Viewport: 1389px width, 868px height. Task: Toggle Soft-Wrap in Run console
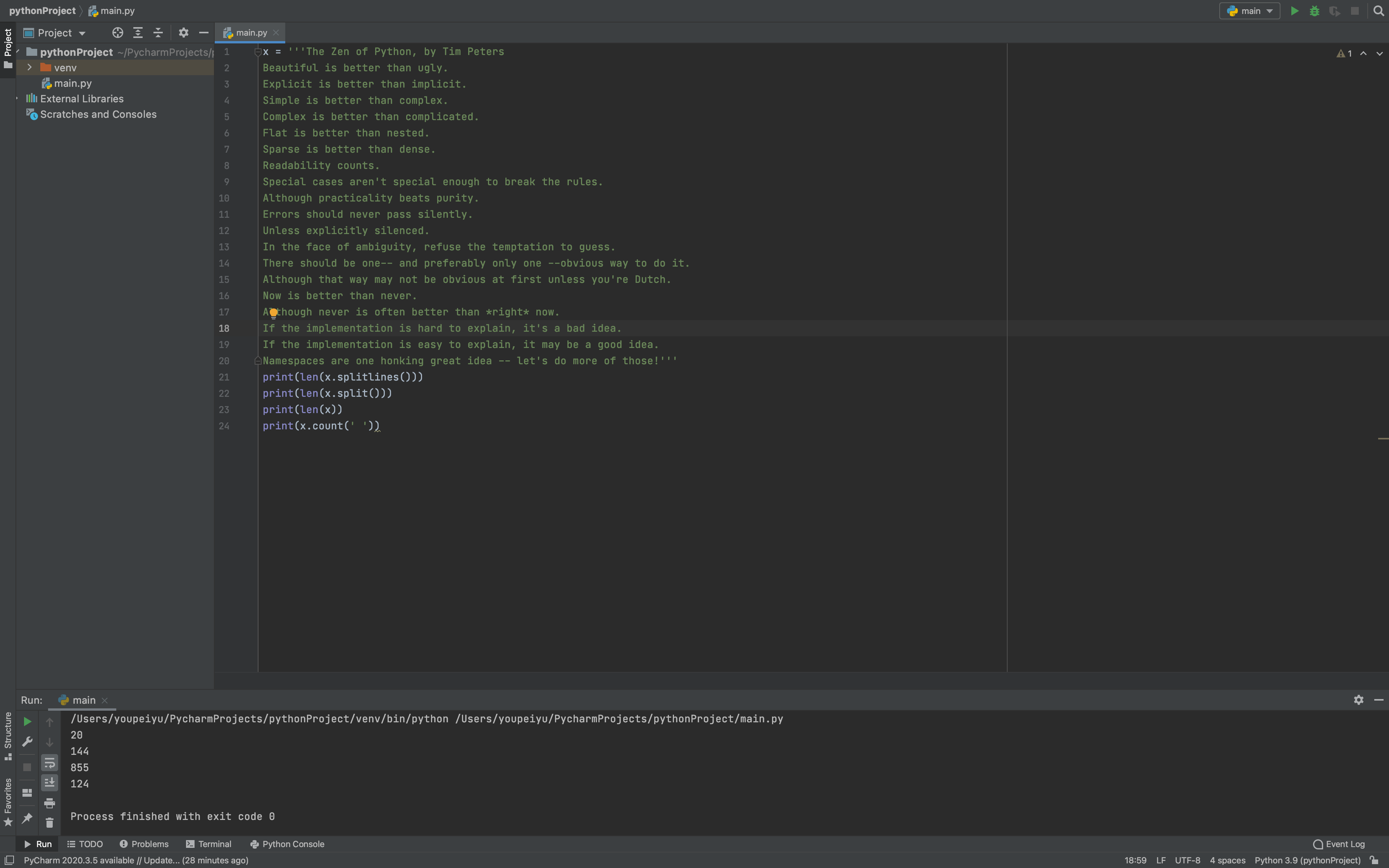[x=49, y=762]
